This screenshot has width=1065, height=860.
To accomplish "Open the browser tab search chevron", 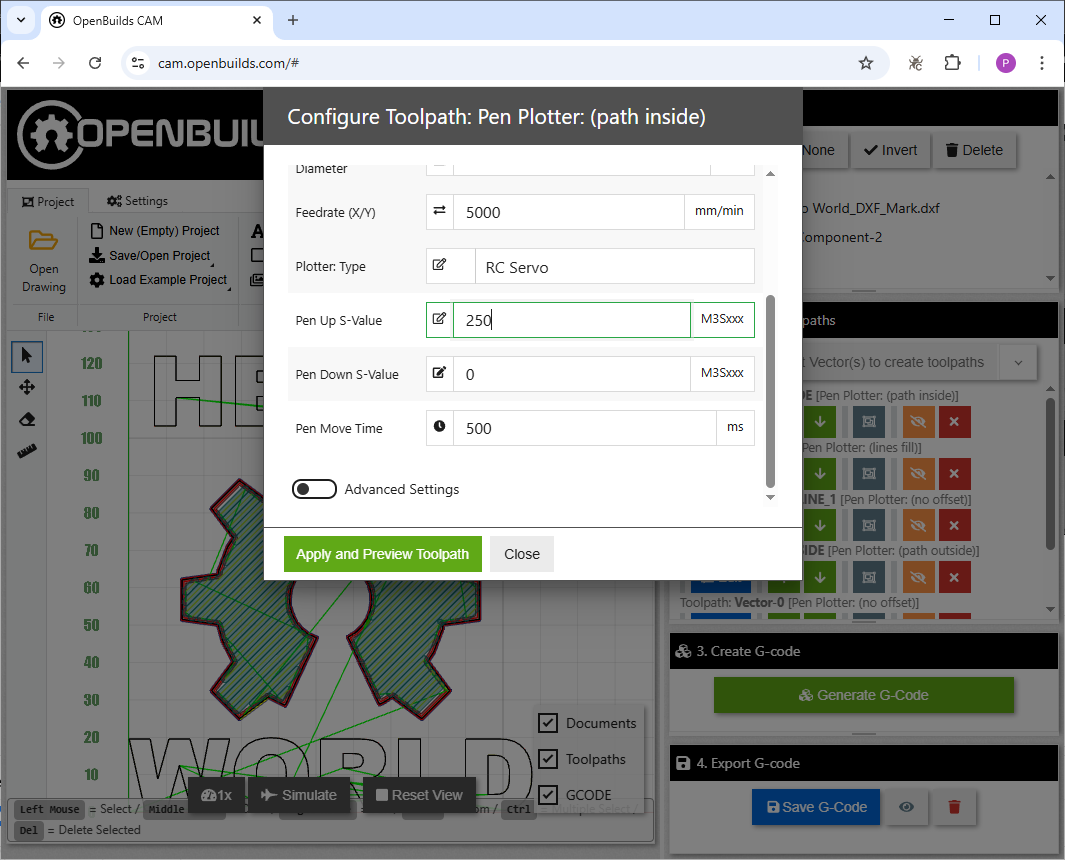I will (x=21, y=20).
